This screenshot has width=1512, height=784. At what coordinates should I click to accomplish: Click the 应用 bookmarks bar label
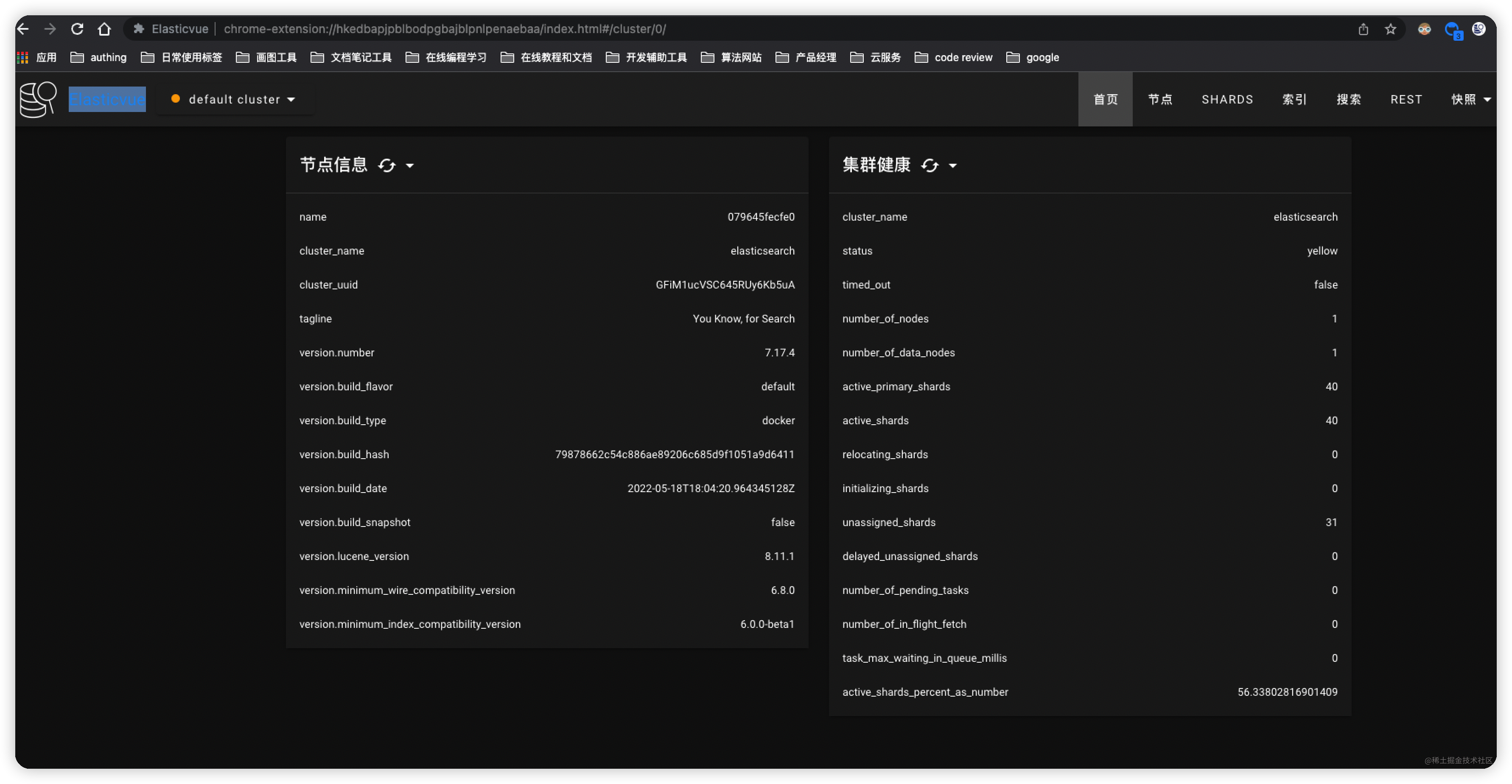(46, 58)
